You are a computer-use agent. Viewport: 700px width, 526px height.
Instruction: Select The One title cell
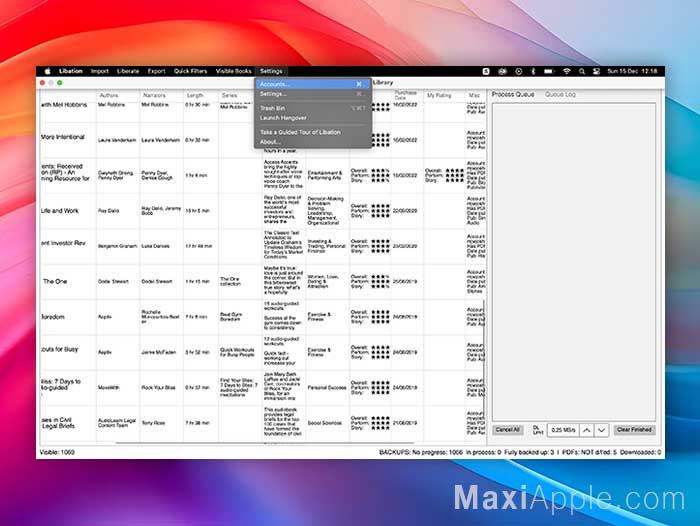[x=68, y=281]
